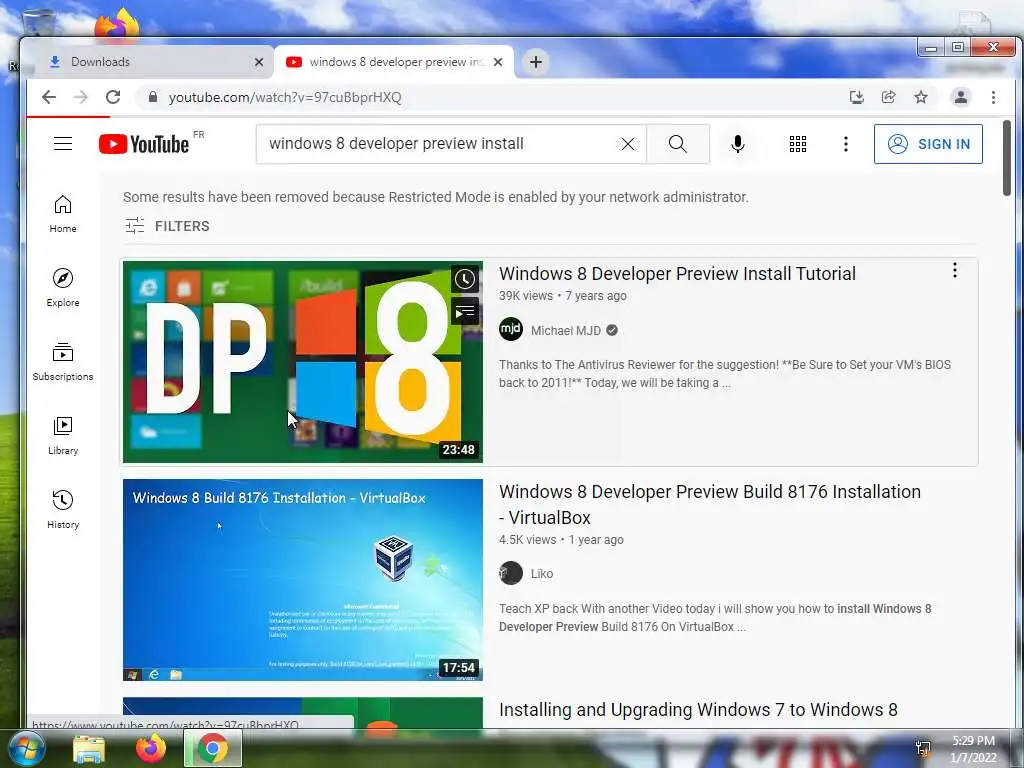Click Michael MJD channel avatar

coord(511,329)
